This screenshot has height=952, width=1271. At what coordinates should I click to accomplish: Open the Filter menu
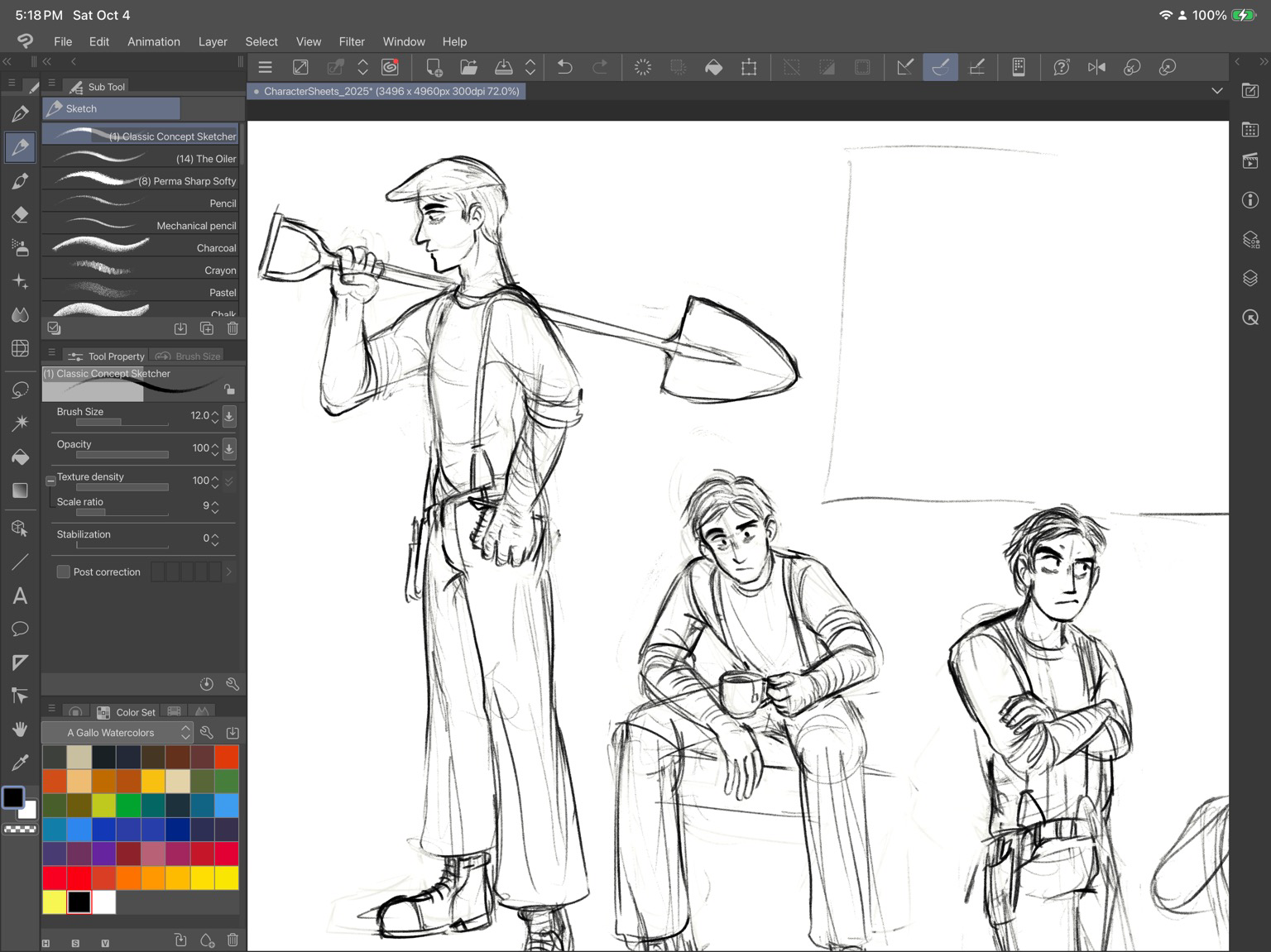click(x=352, y=41)
